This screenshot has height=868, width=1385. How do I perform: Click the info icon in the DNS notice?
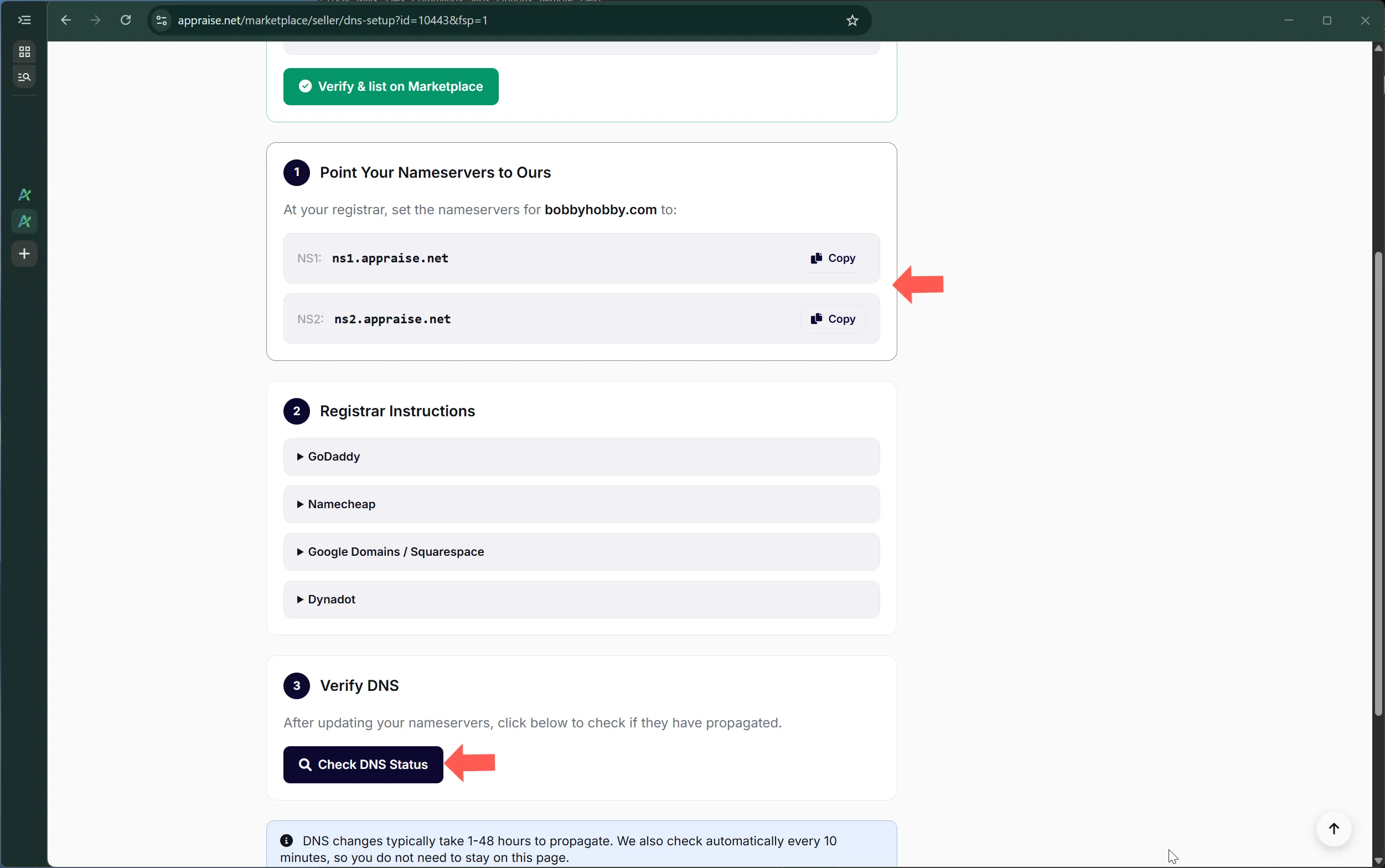click(286, 841)
